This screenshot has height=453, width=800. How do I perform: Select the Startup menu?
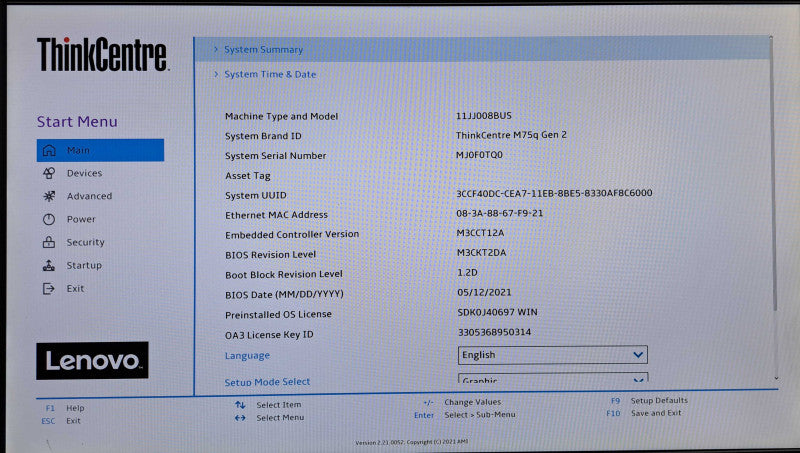[x=84, y=265]
